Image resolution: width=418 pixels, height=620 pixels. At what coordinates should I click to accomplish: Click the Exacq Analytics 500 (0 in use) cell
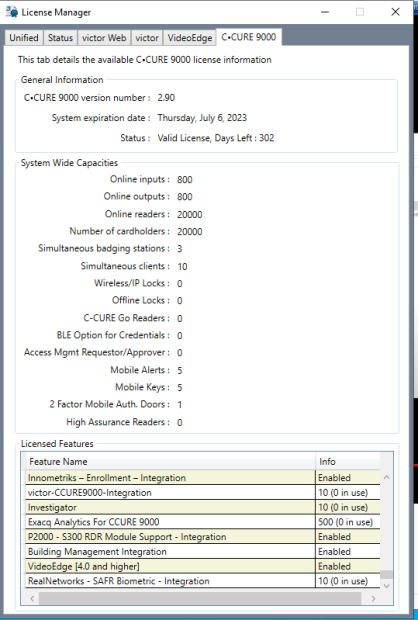(x=348, y=522)
